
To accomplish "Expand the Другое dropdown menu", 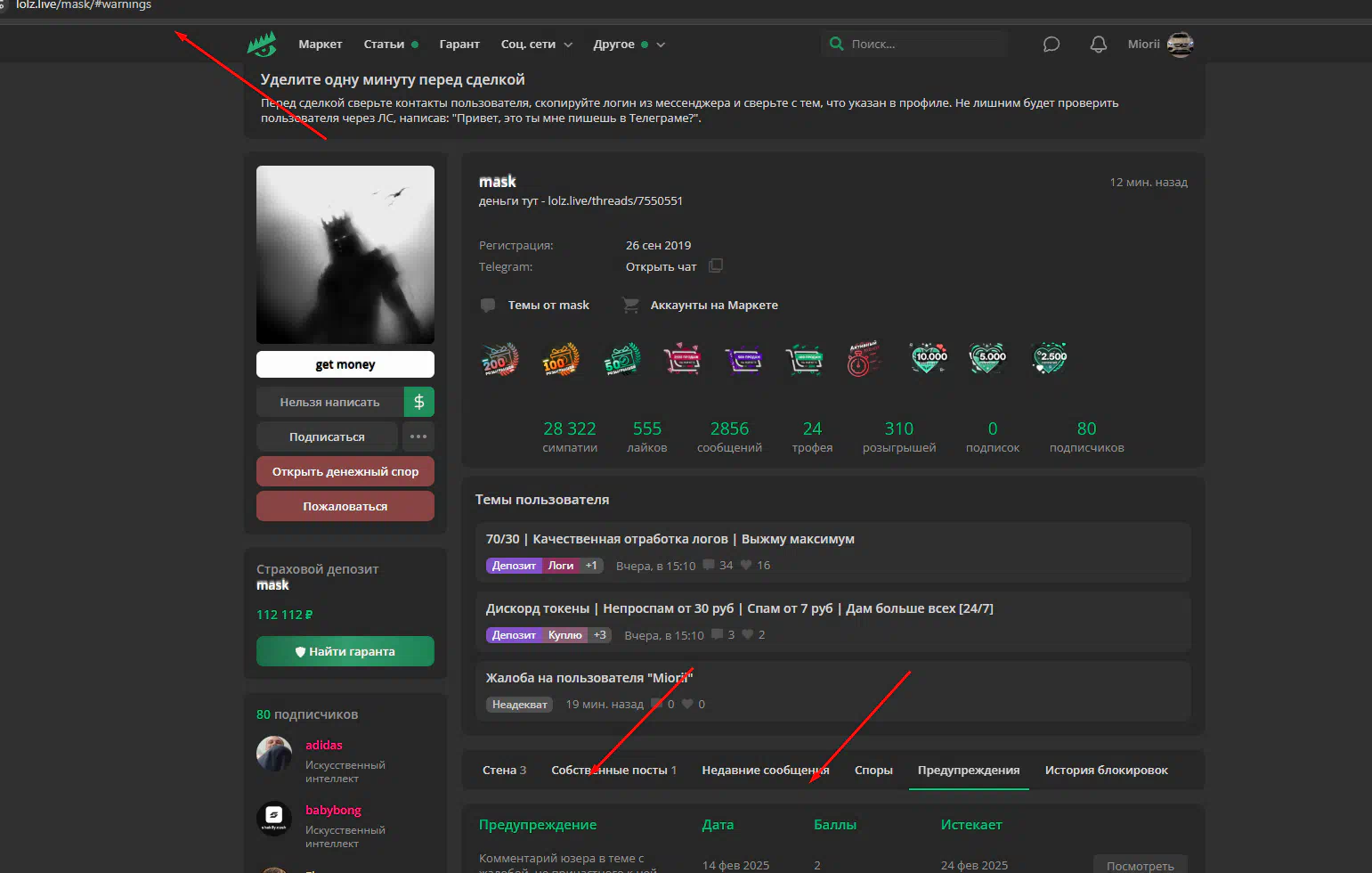I will tap(629, 44).
